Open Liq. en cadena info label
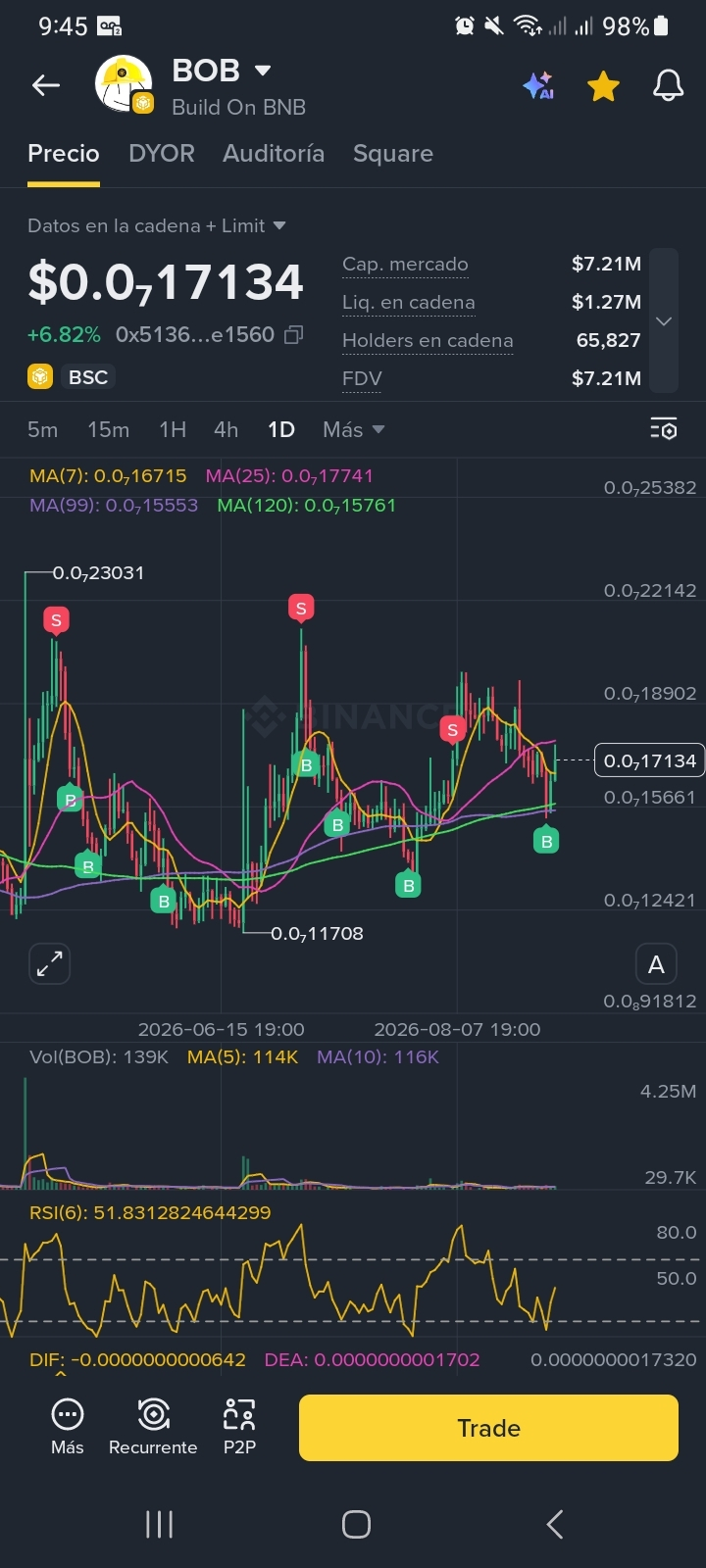 click(408, 303)
